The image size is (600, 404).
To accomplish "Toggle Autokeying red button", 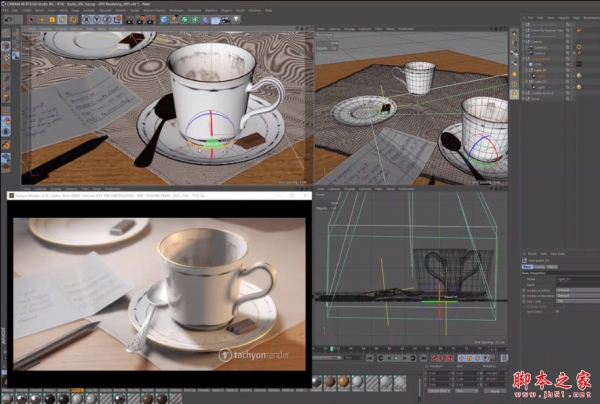I will pos(443,358).
